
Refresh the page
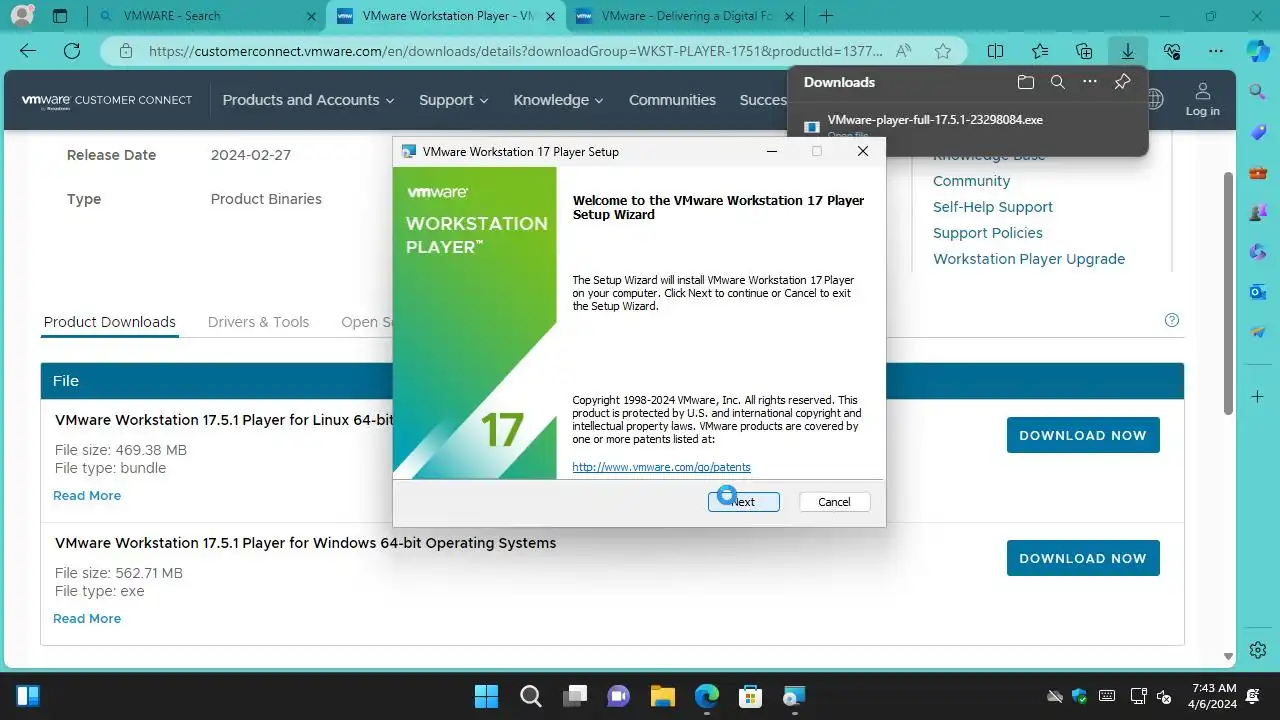72,51
